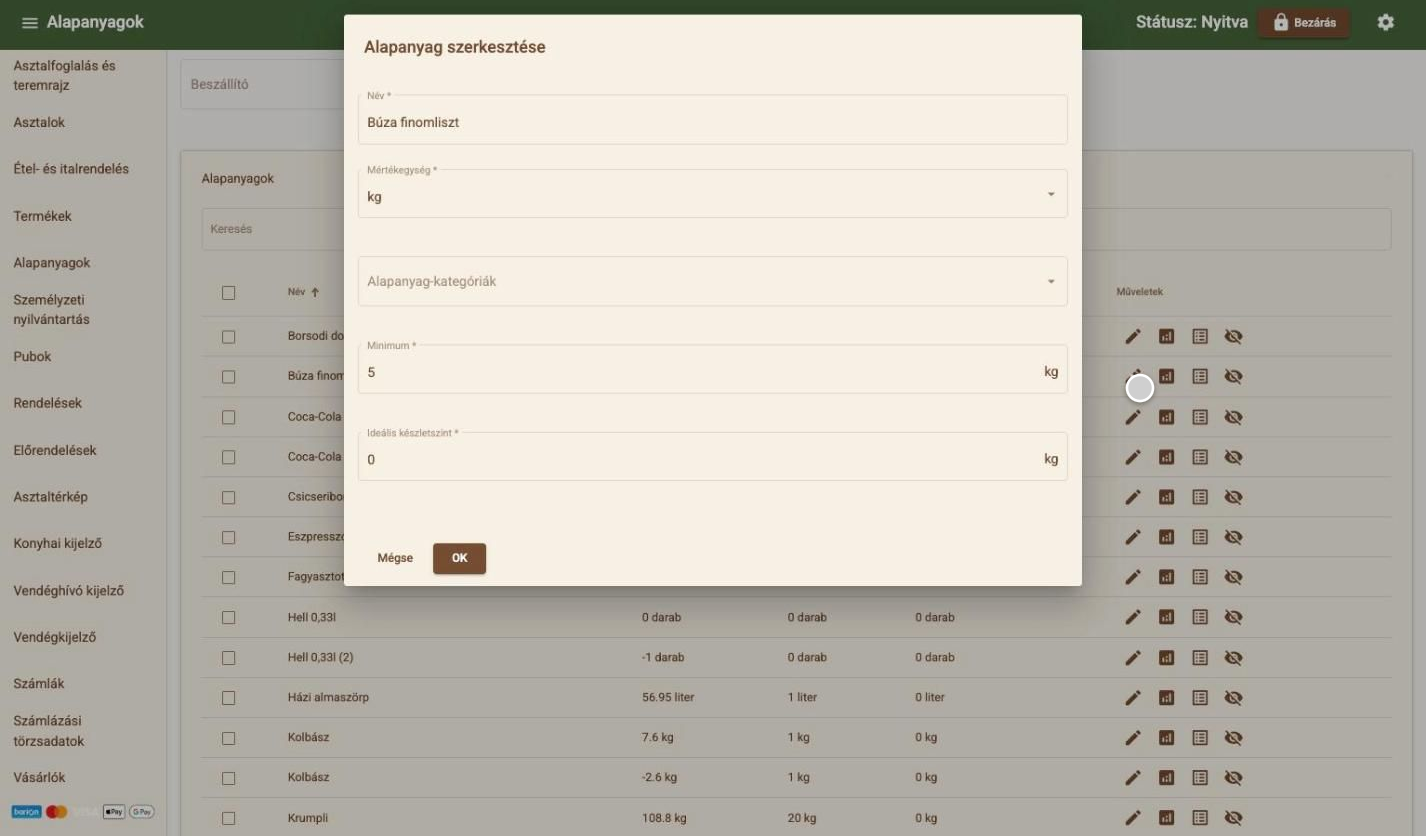Click the pencil icon in the Borsodi row

[1133, 337]
